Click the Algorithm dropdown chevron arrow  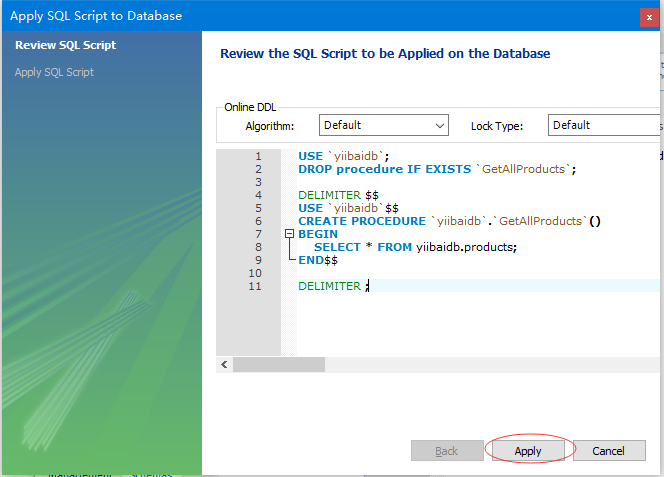(x=440, y=126)
